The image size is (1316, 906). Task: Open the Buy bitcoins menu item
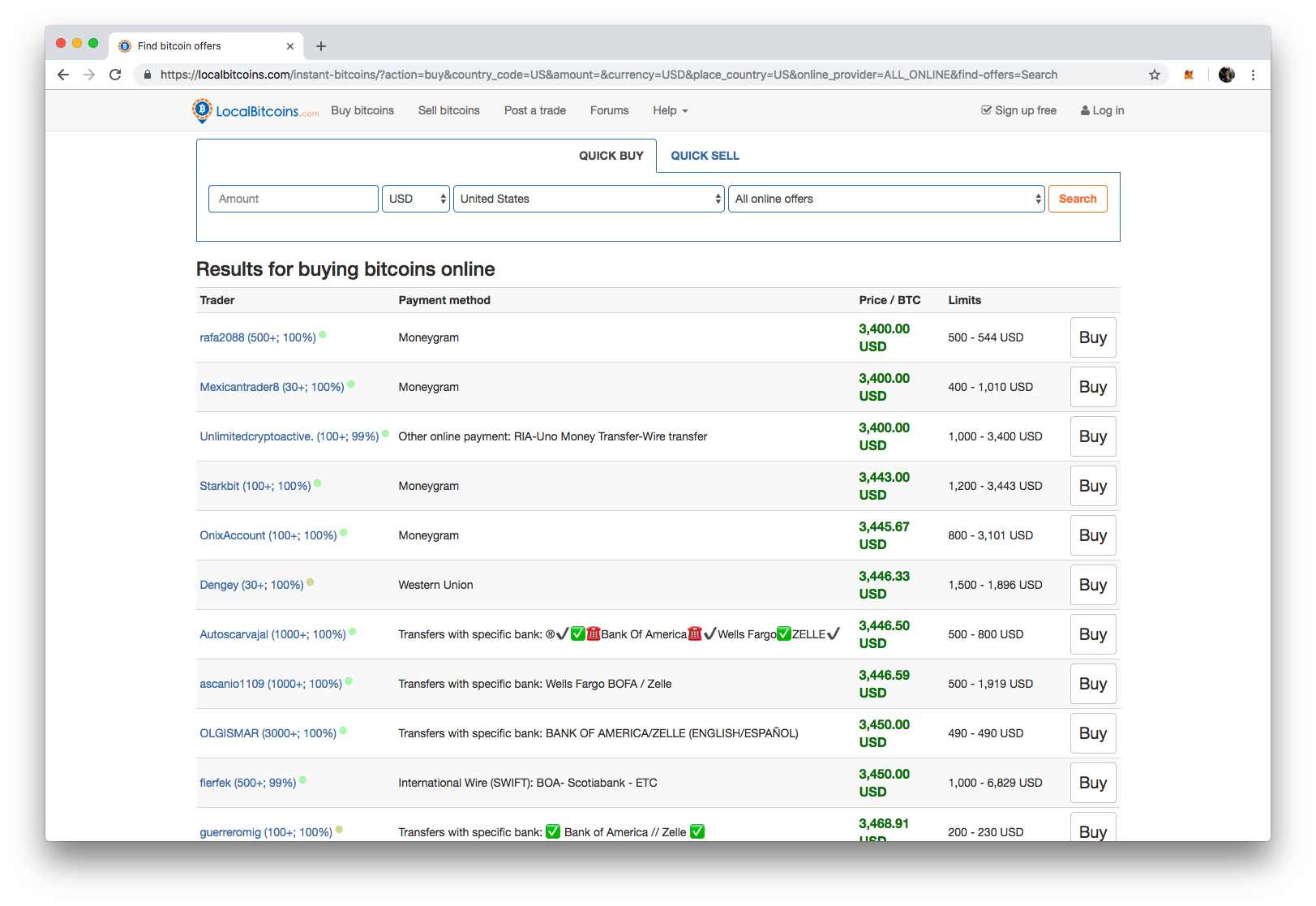[x=362, y=110]
